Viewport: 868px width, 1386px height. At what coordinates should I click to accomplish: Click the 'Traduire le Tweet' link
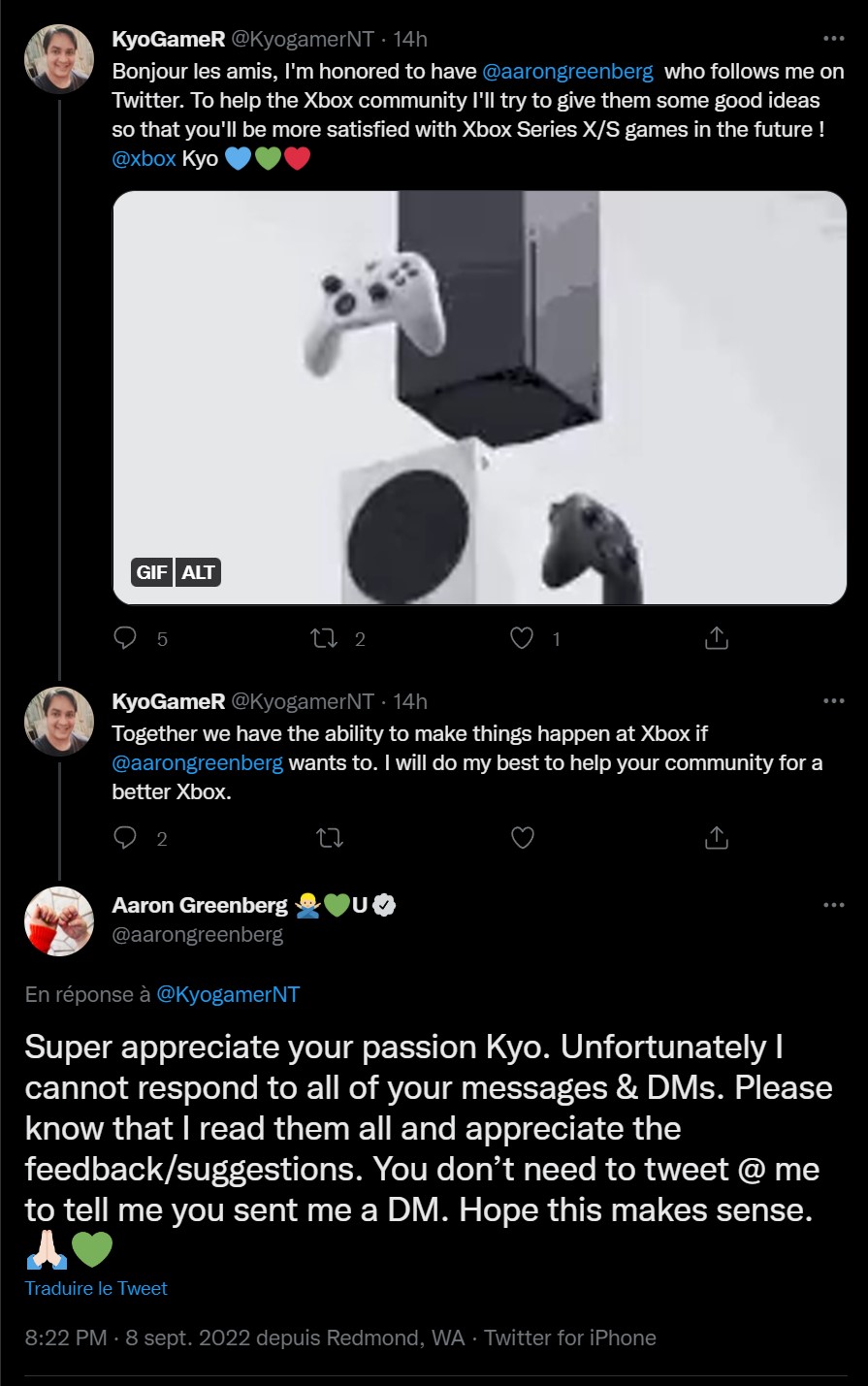click(x=96, y=1288)
